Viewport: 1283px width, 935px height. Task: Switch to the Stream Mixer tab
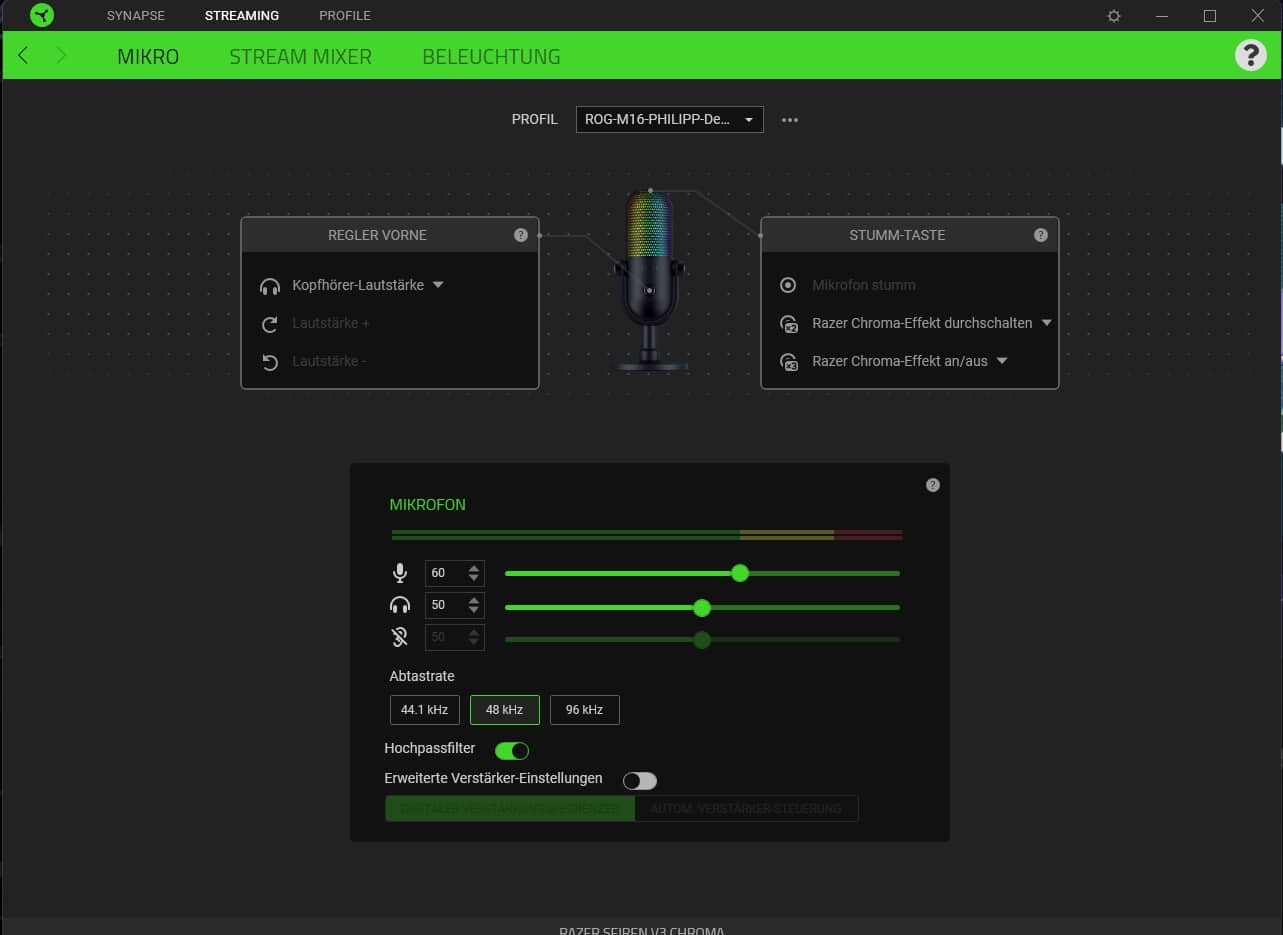click(x=300, y=56)
